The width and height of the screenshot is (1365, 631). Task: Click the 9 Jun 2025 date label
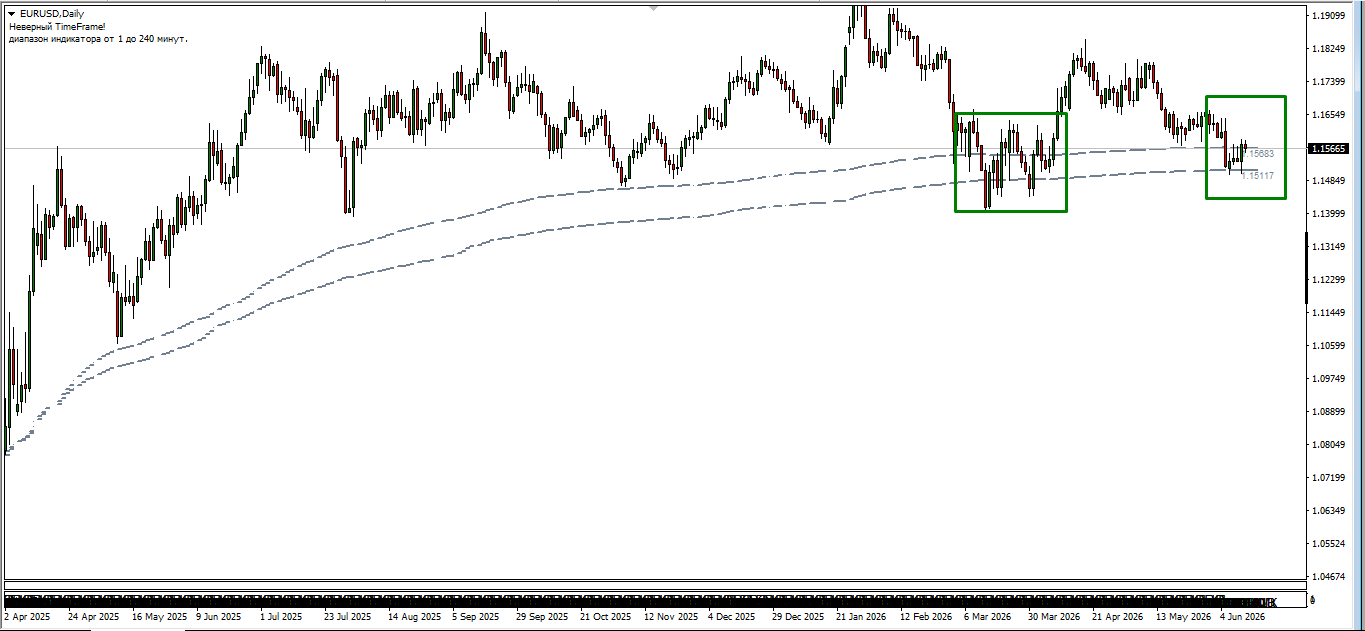pos(218,618)
